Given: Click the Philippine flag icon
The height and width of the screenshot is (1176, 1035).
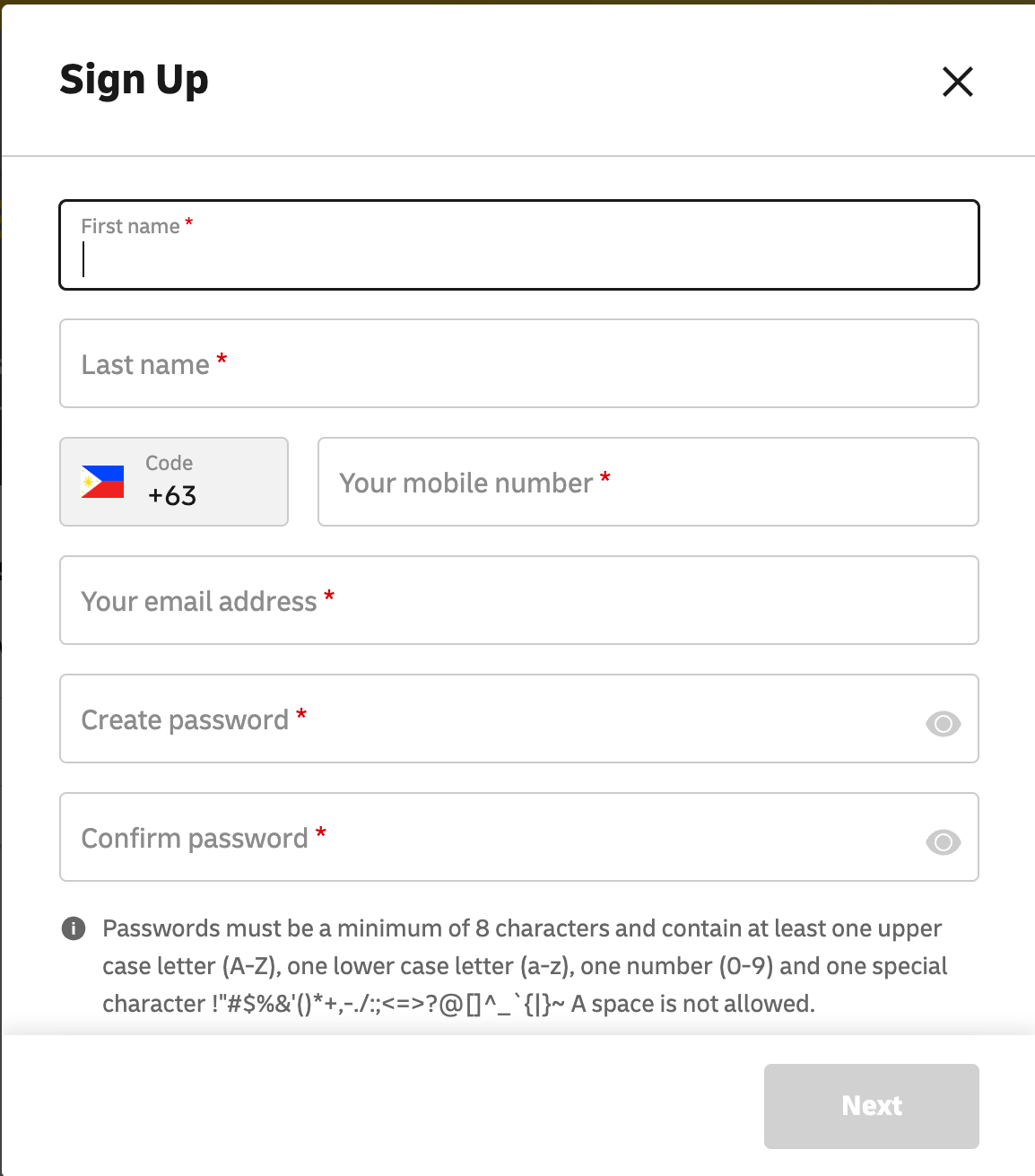Looking at the screenshot, I should [x=101, y=482].
